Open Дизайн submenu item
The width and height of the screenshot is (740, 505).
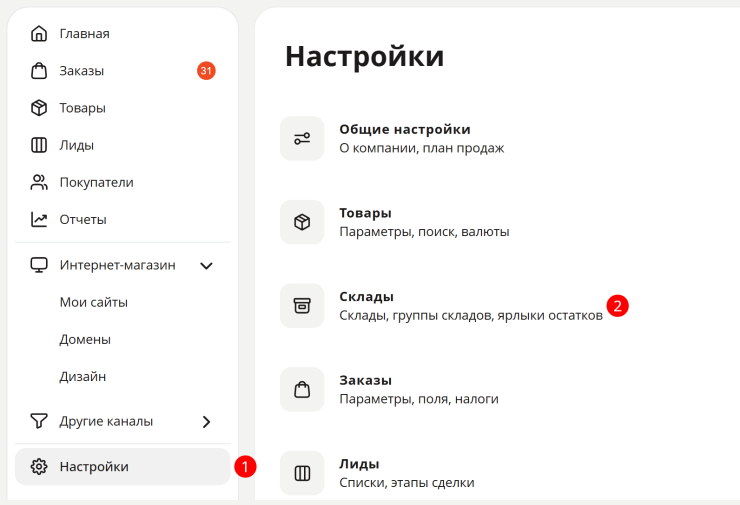83,377
